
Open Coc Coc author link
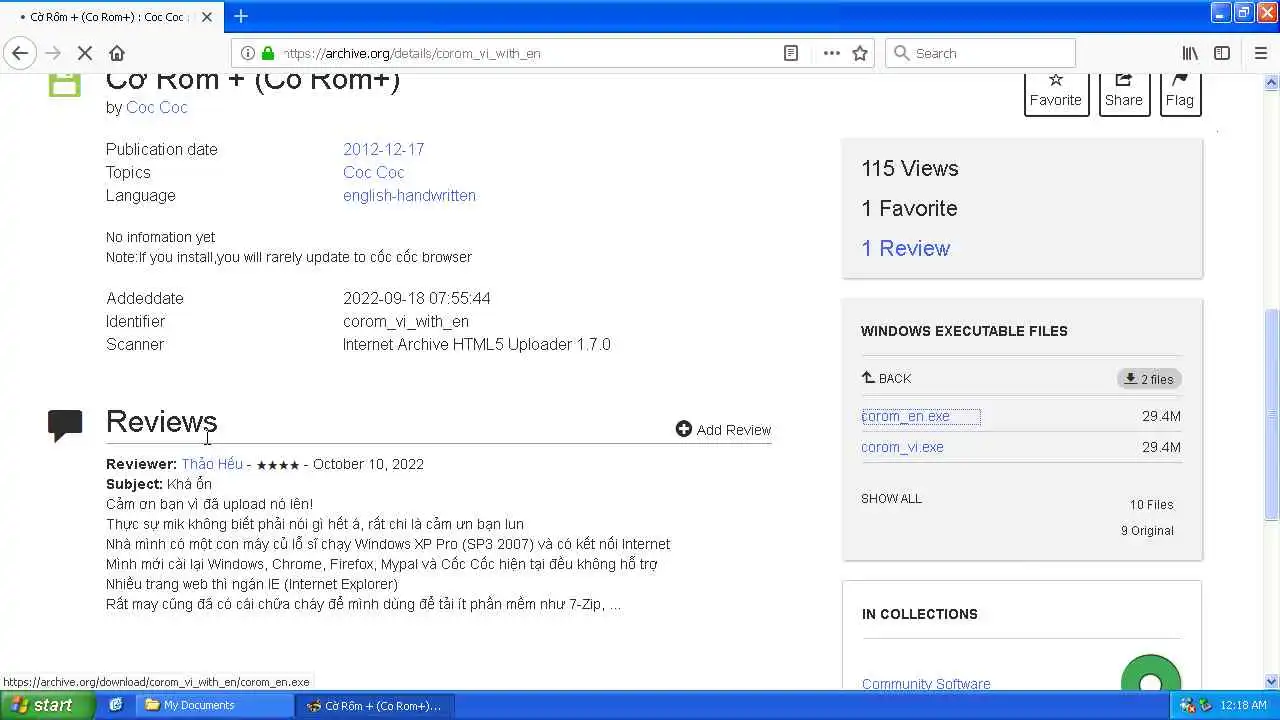tap(157, 107)
